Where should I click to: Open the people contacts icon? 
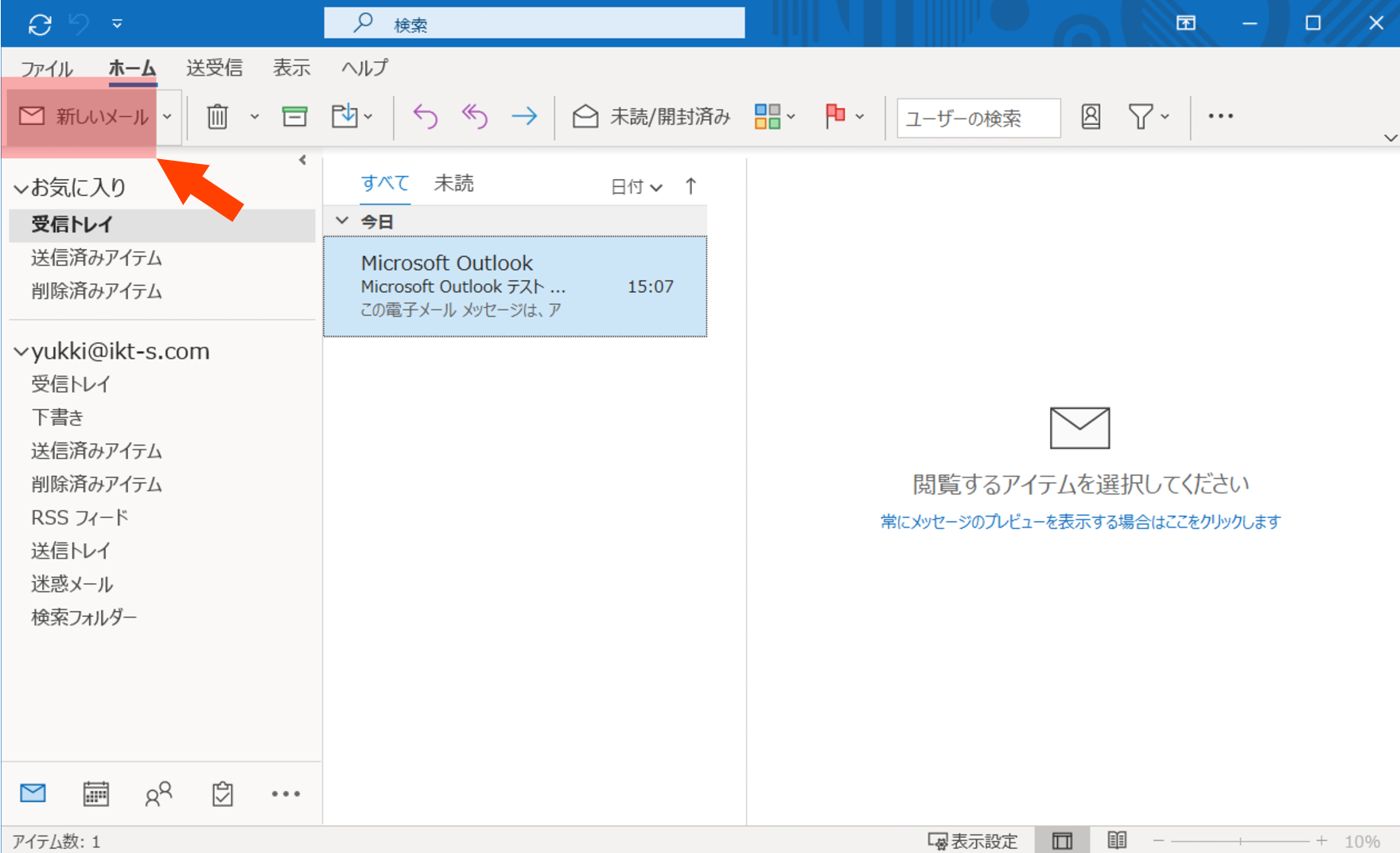tap(158, 793)
